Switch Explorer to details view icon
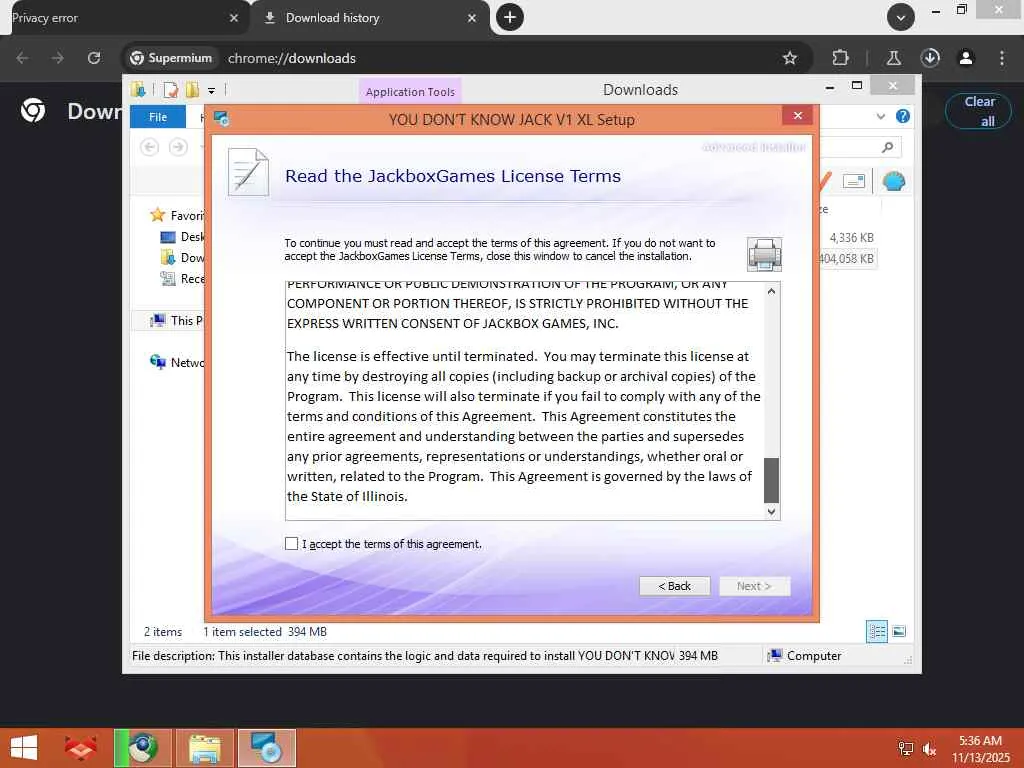The width and height of the screenshot is (1024, 768). [x=876, y=632]
